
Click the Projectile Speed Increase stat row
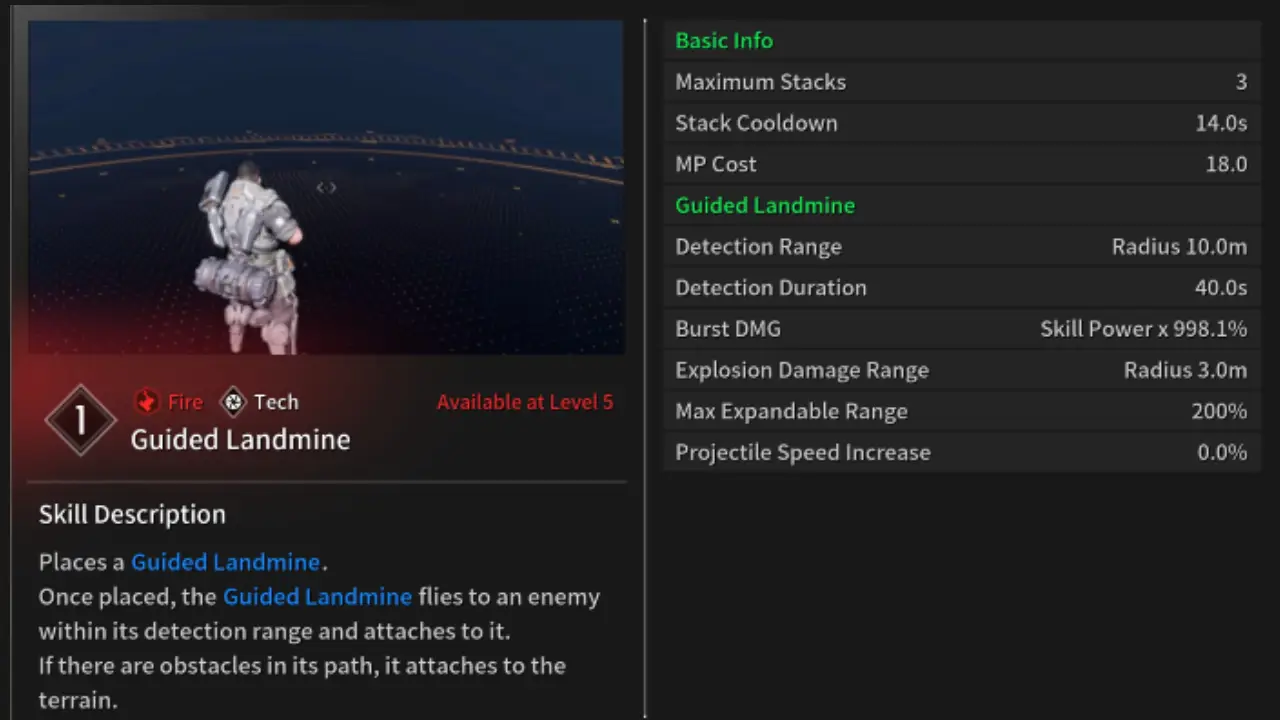point(960,452)
